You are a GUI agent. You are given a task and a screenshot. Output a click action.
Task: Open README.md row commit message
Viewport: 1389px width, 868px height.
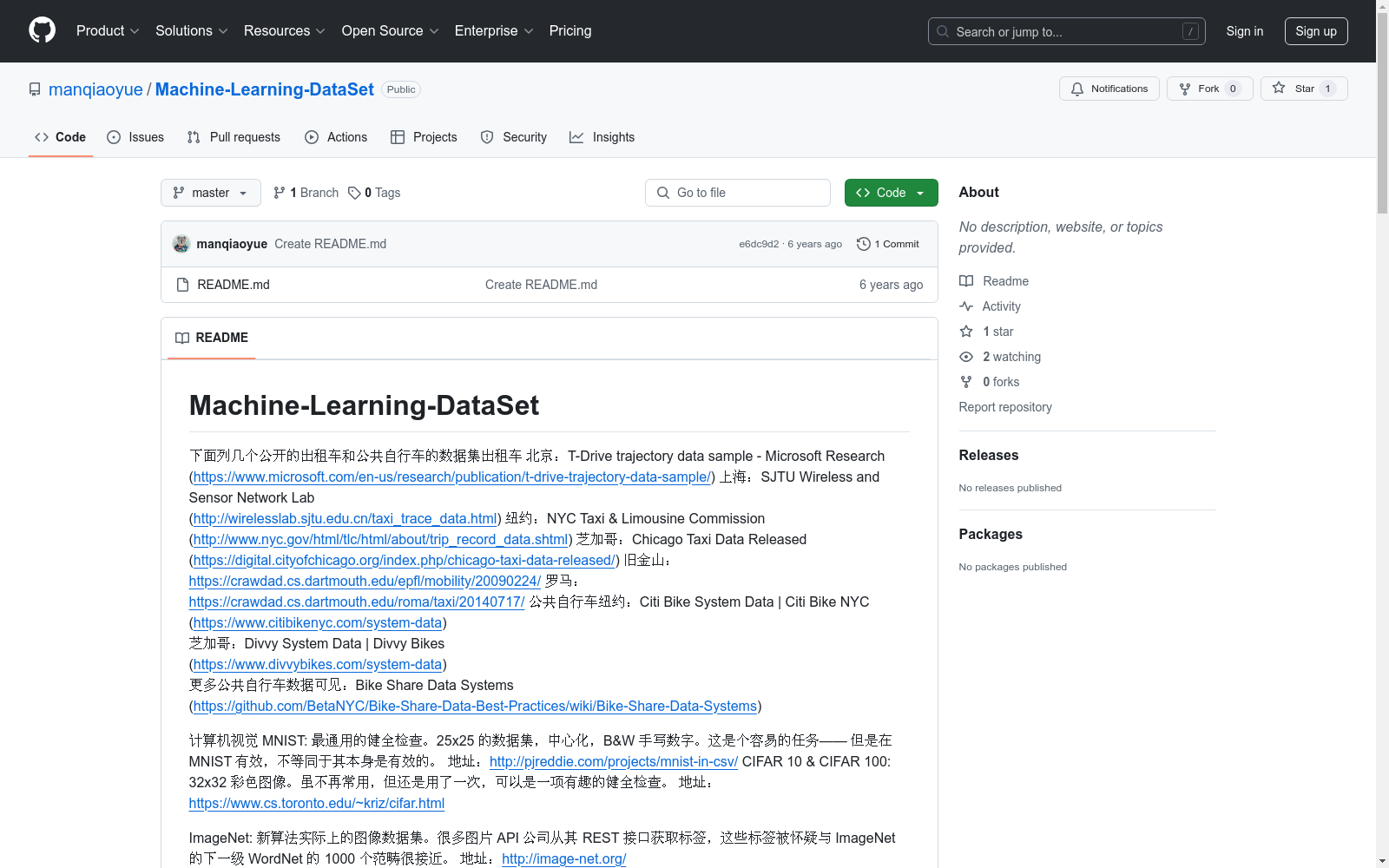coord(541,285)
